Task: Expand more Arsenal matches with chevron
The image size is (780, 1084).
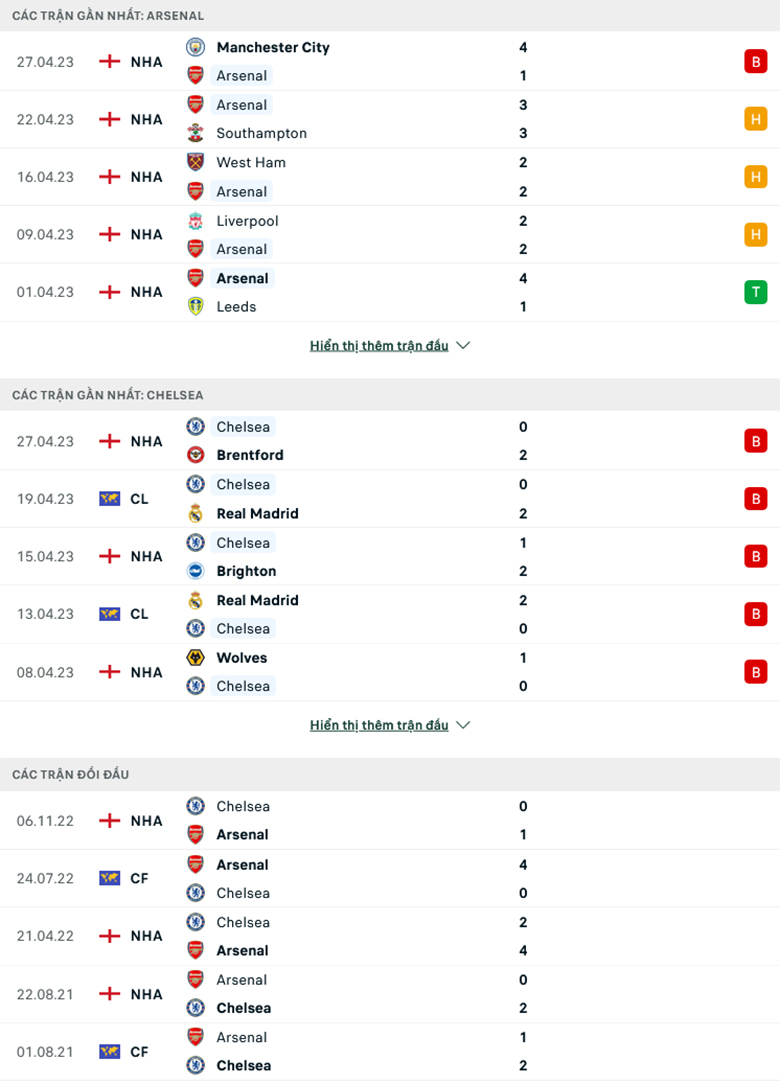Action: (463, 346)
